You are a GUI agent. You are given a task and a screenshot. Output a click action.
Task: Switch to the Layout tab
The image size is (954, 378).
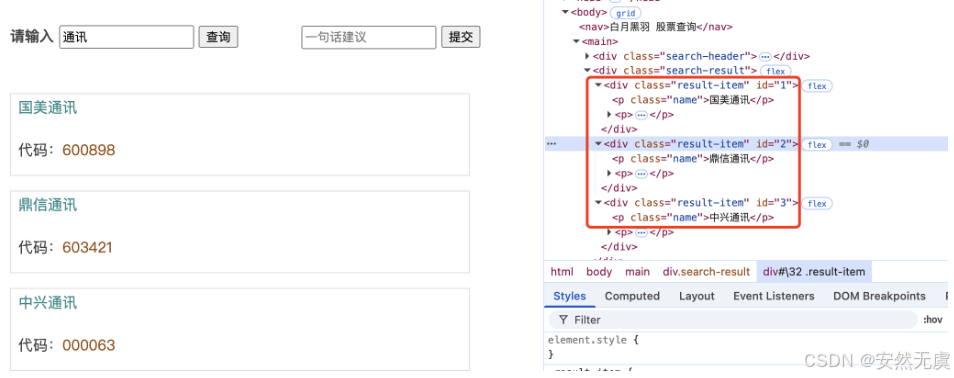click(x=697, y=296)
